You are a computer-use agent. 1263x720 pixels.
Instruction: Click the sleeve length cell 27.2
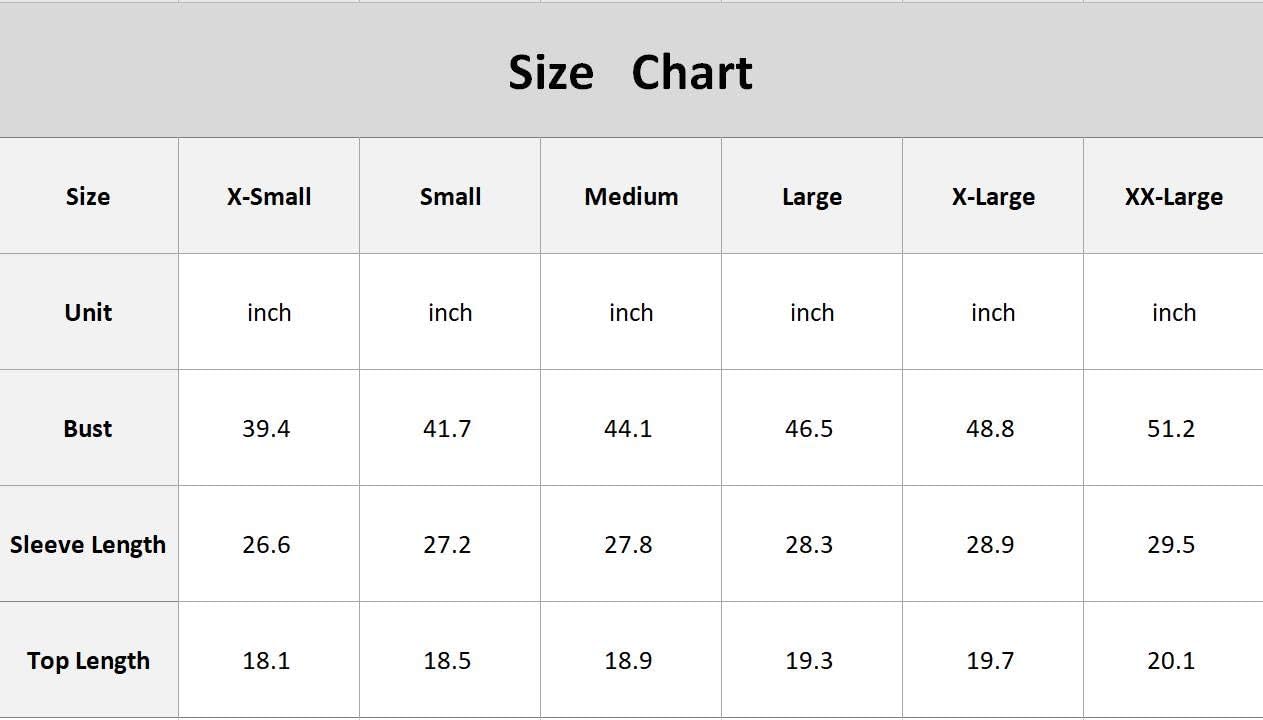[450, 544]
